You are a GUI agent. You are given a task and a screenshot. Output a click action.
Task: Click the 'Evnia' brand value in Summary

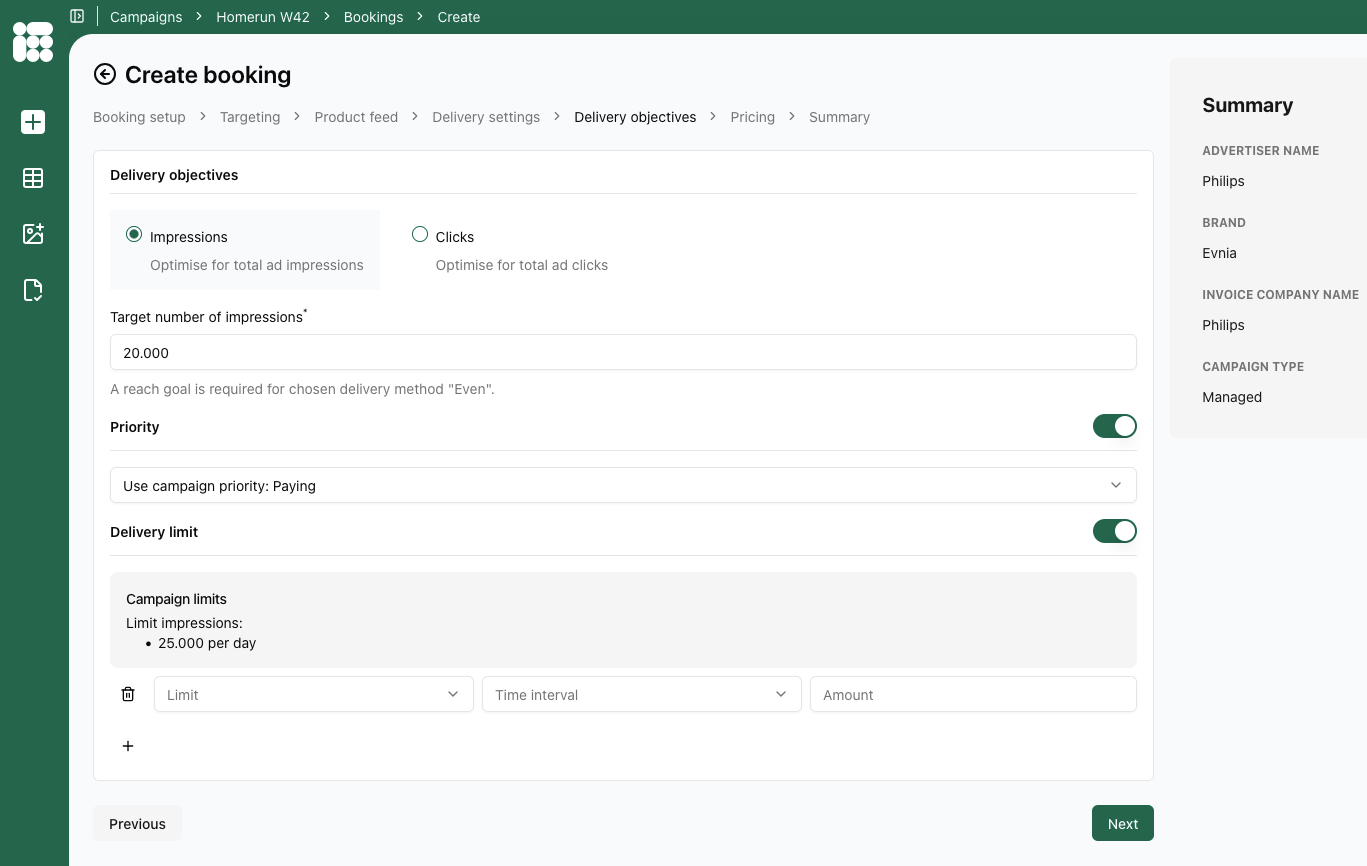pyautogui.click(x=1219, y=253)
